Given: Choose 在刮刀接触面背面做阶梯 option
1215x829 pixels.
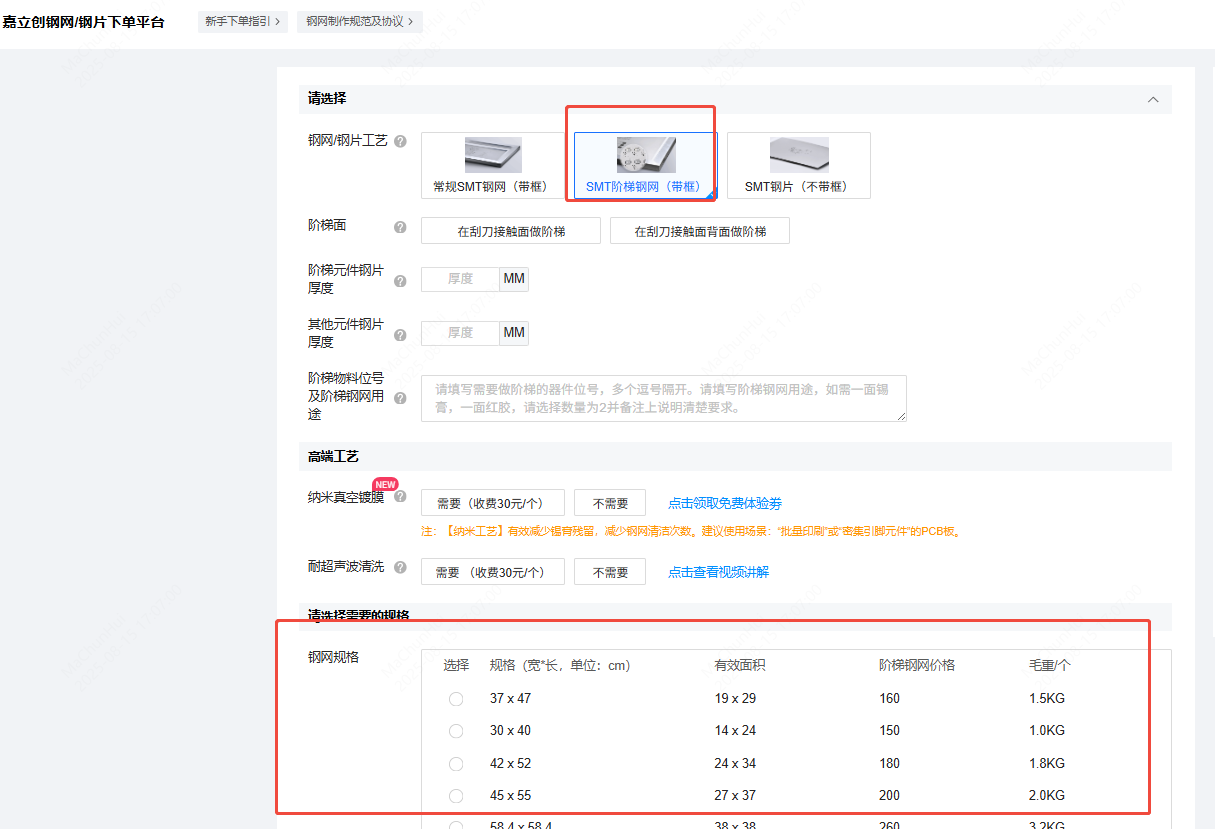Looking at the screenshot, I should 700,231.
